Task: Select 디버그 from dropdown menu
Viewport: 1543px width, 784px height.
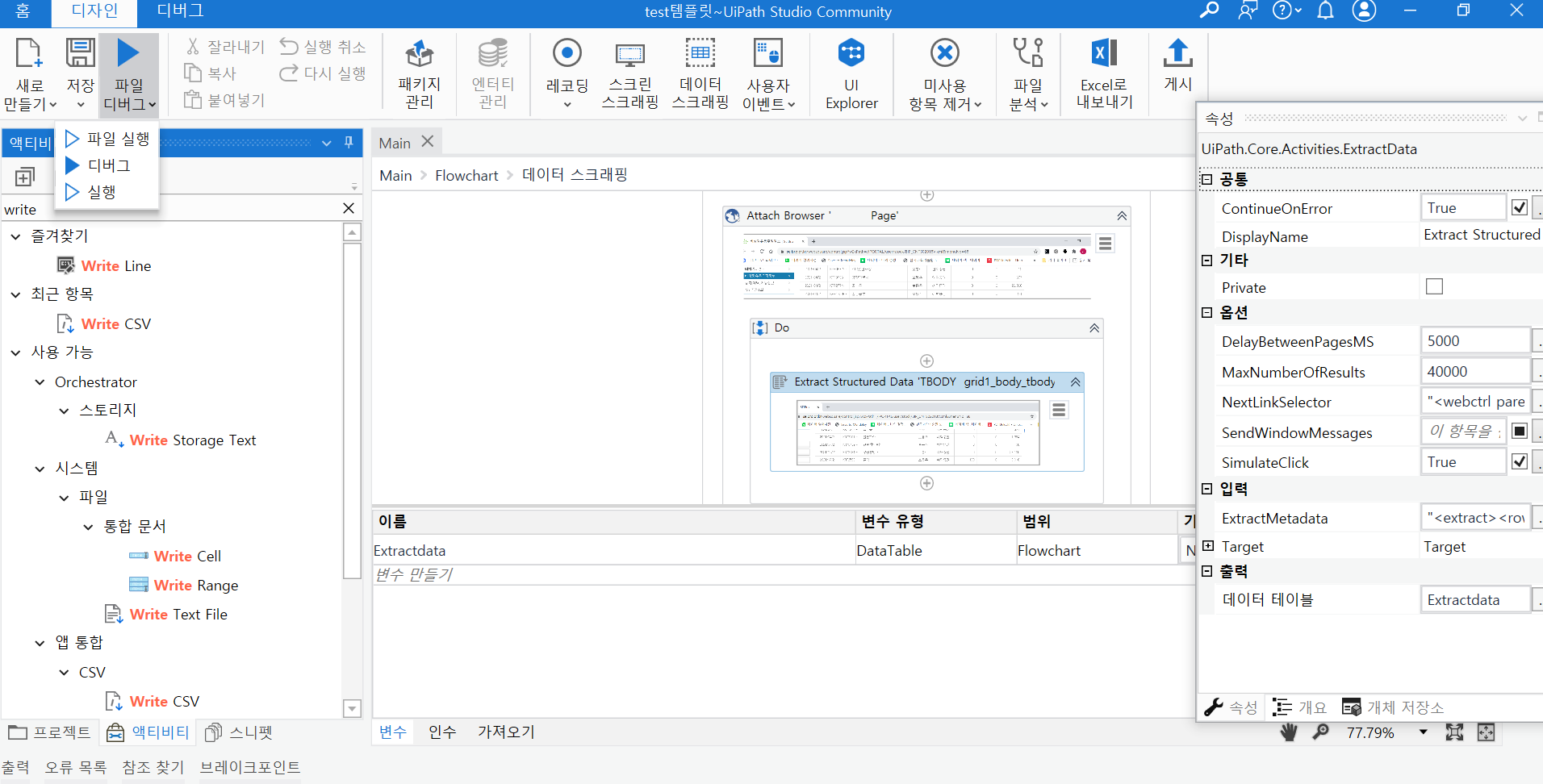Action: 107,165
